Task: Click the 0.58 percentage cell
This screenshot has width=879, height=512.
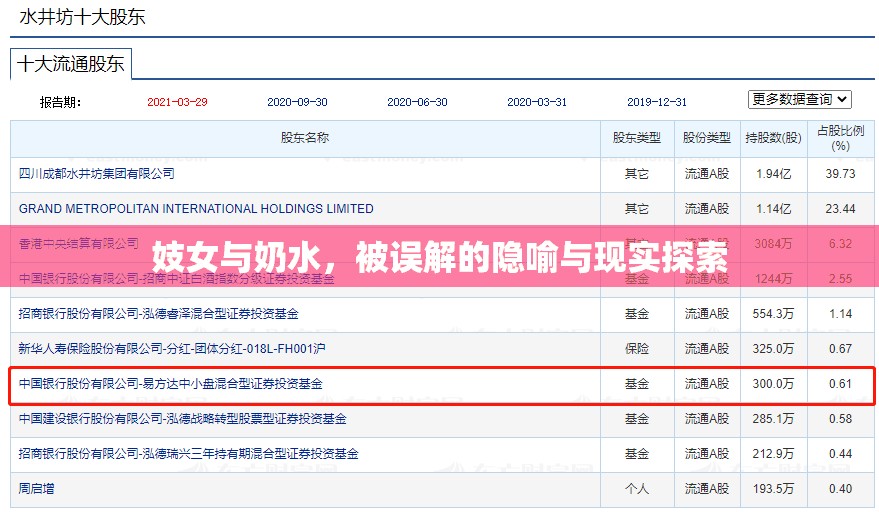Action: click(x=840, y=419)
